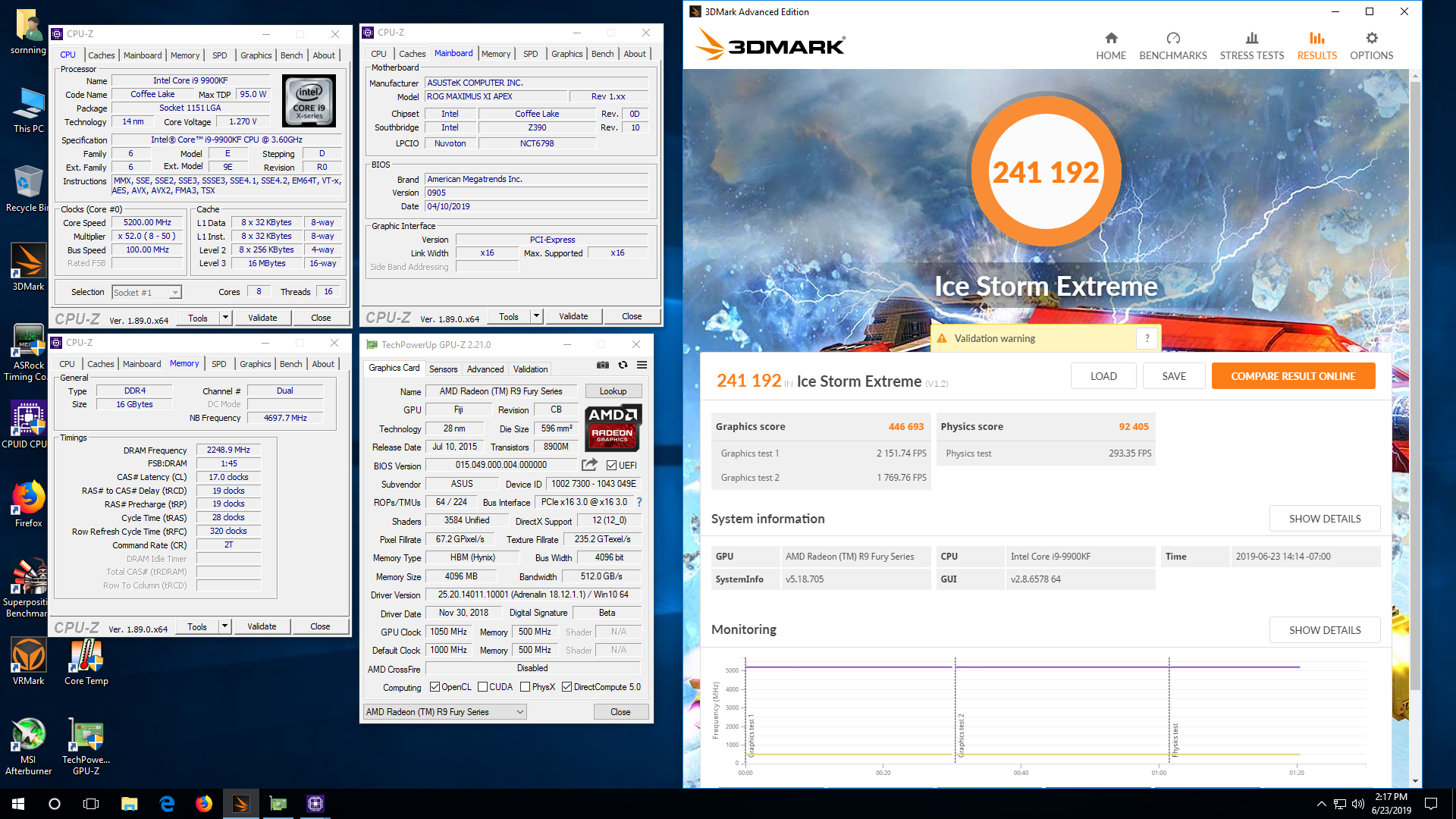The height and width of the screenshot is (819, 1456).
Task: Click the GPU-Z refresh icon
Action: 623,365
